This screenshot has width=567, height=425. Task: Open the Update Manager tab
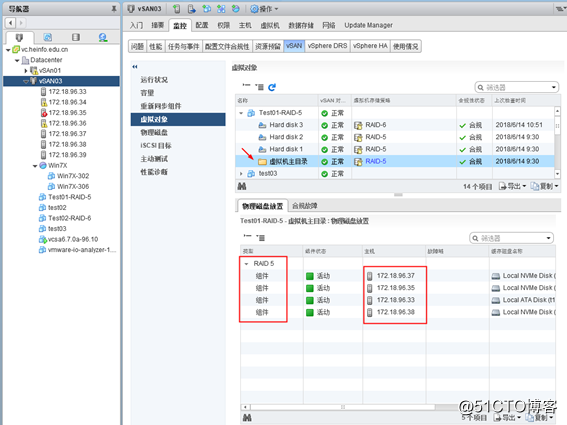click(x=368, y=25)
